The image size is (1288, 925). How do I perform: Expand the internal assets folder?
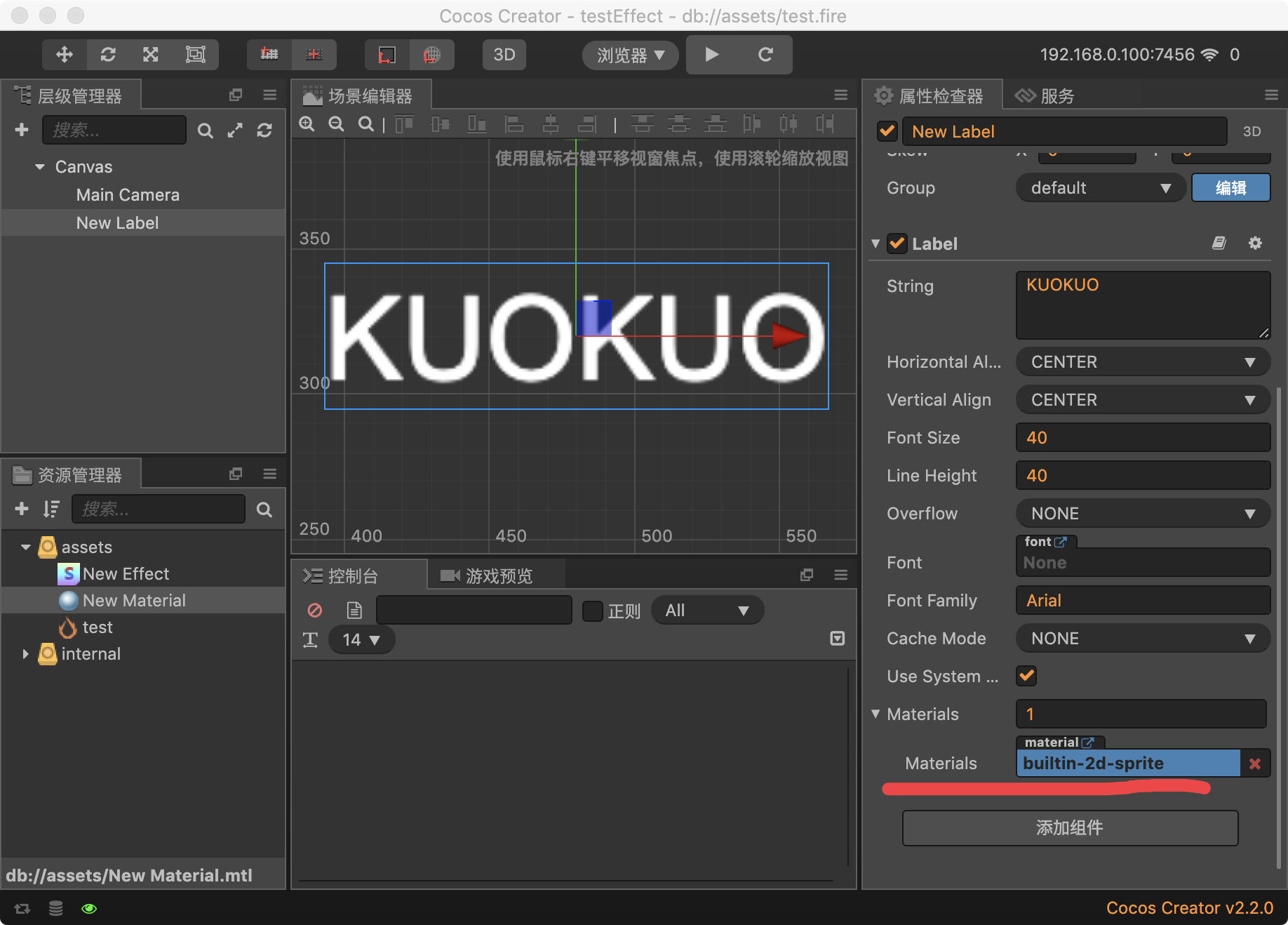click(x=26, y=654)
